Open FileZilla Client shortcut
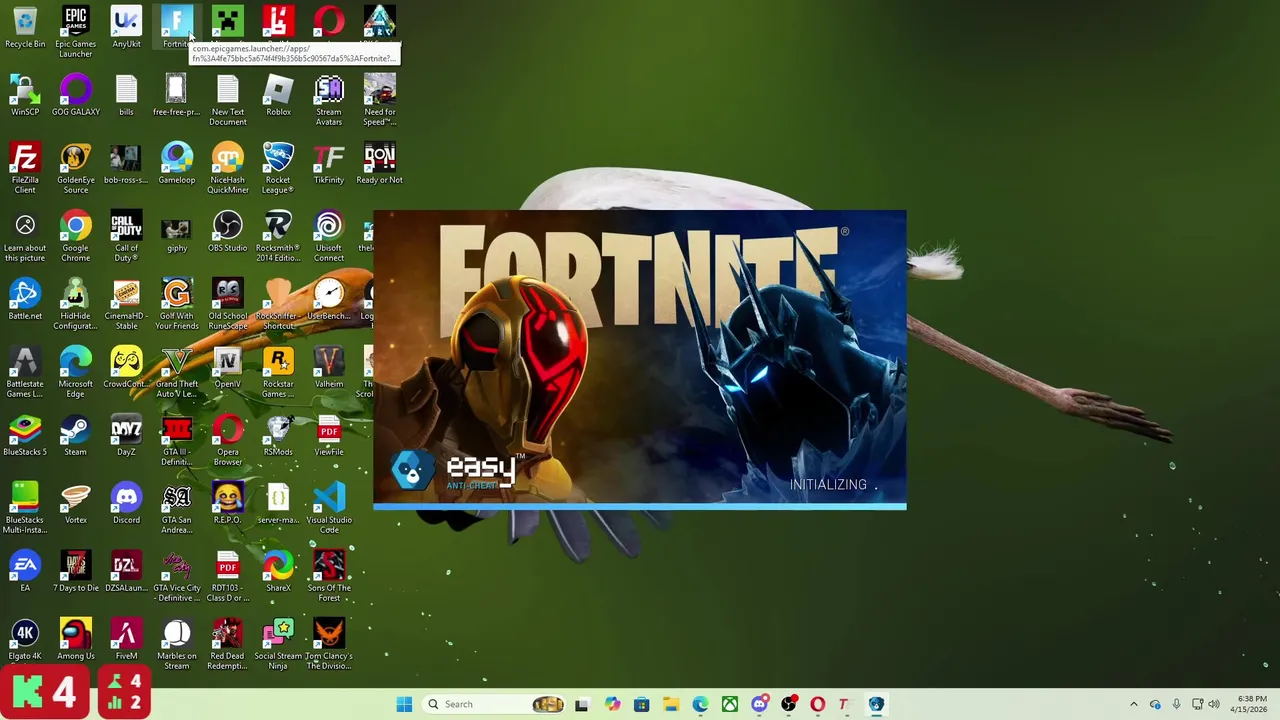The width and height of the screenshot is (1280, 720). pyautogui.click(x=25, y=168)
